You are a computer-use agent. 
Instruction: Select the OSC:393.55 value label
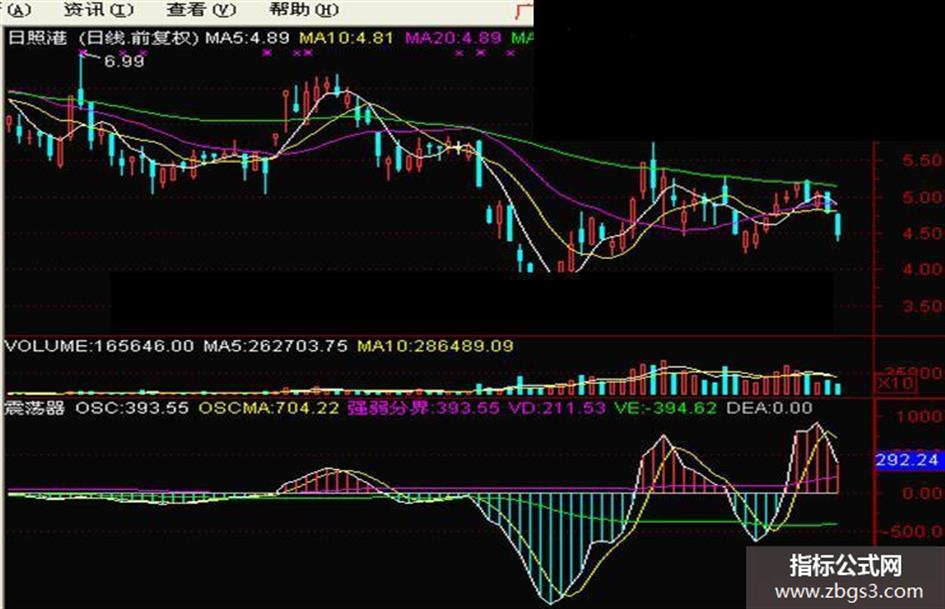(x=132, y=408)
